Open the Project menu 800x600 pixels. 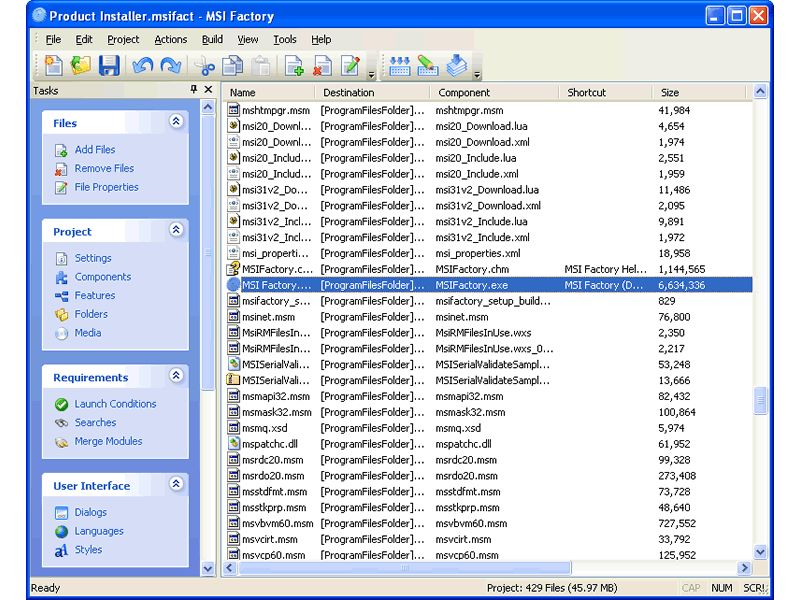coord(123,39)
